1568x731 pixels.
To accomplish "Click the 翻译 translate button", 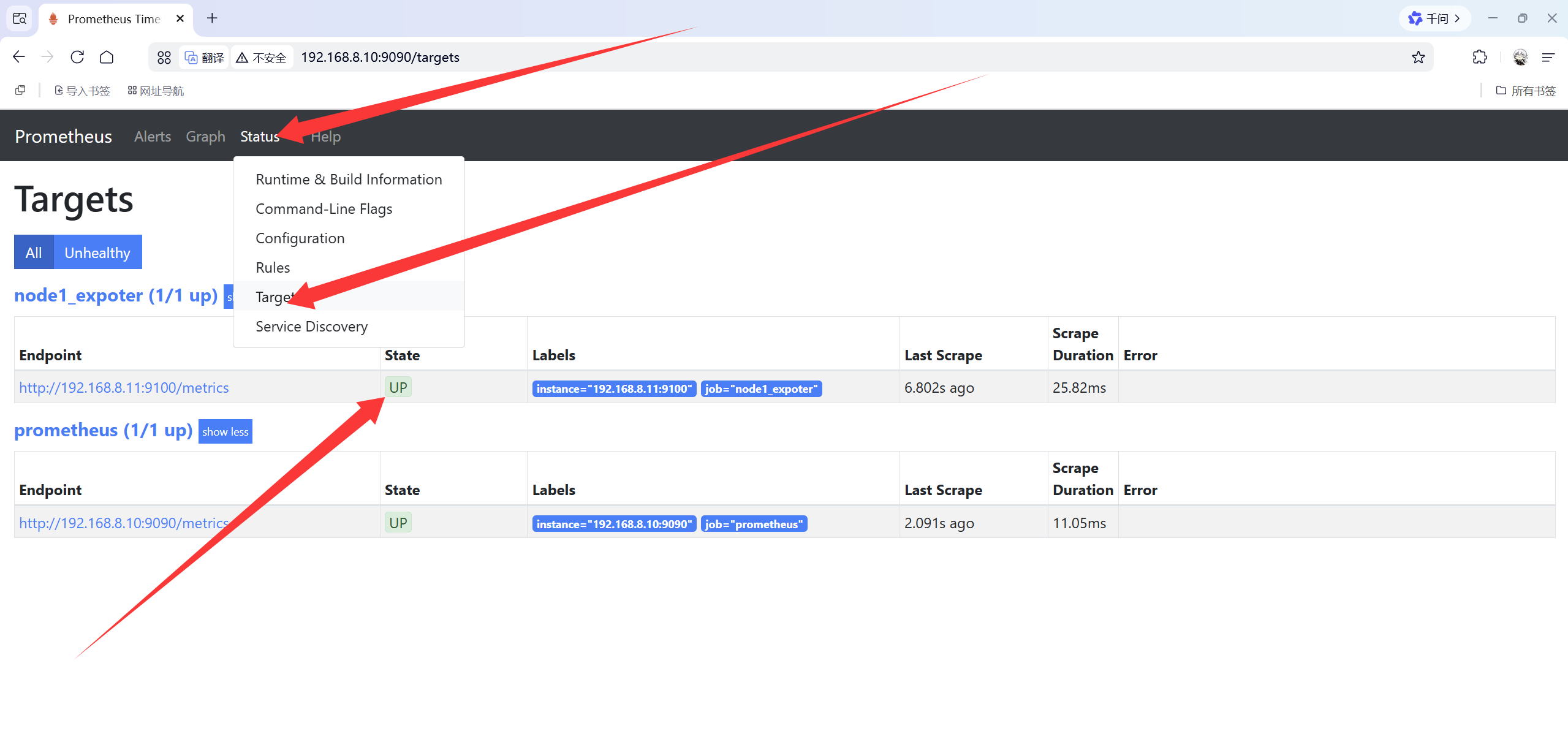I will tap(205, 58).
